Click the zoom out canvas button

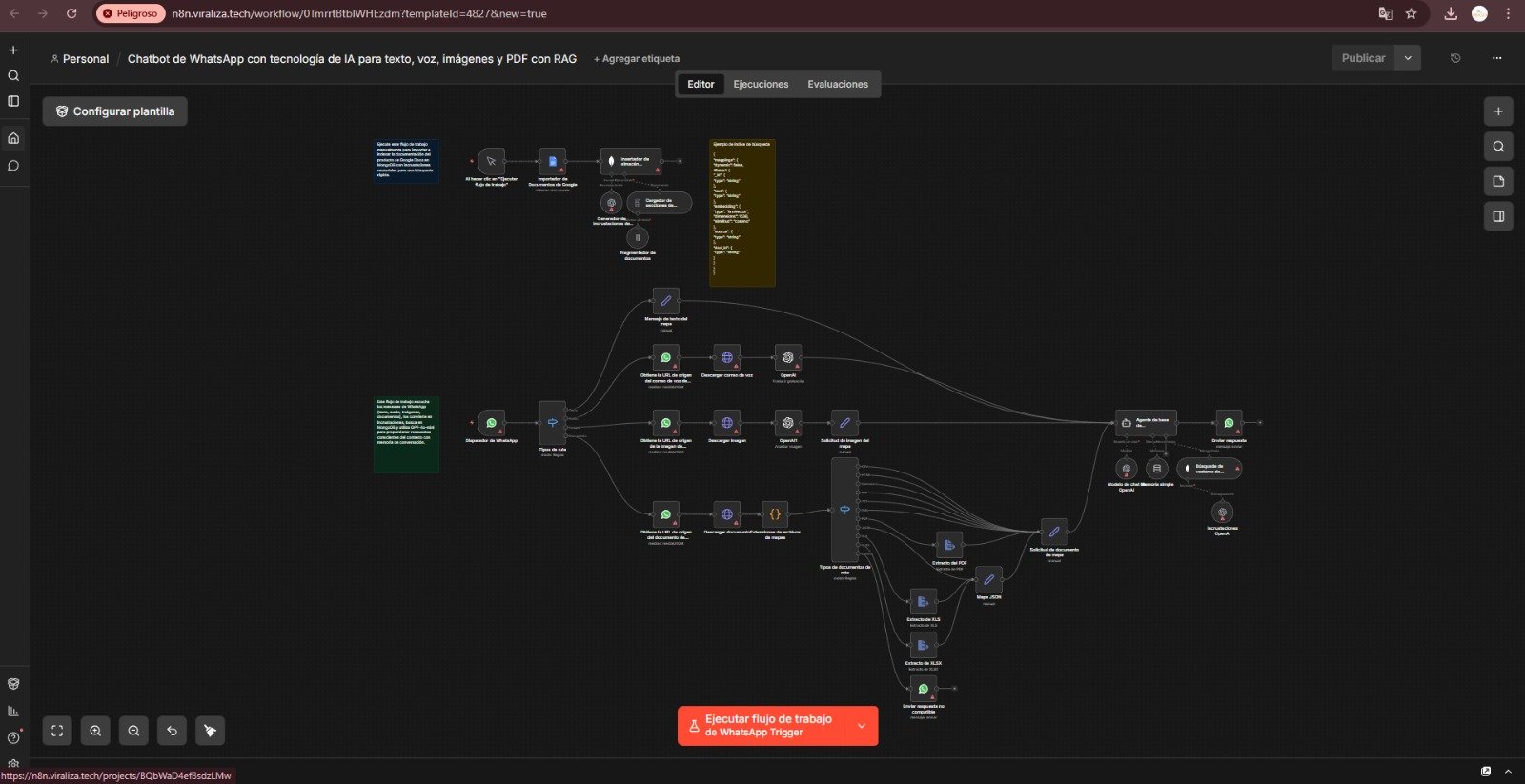pyautogui.click(x=133, y=731)
